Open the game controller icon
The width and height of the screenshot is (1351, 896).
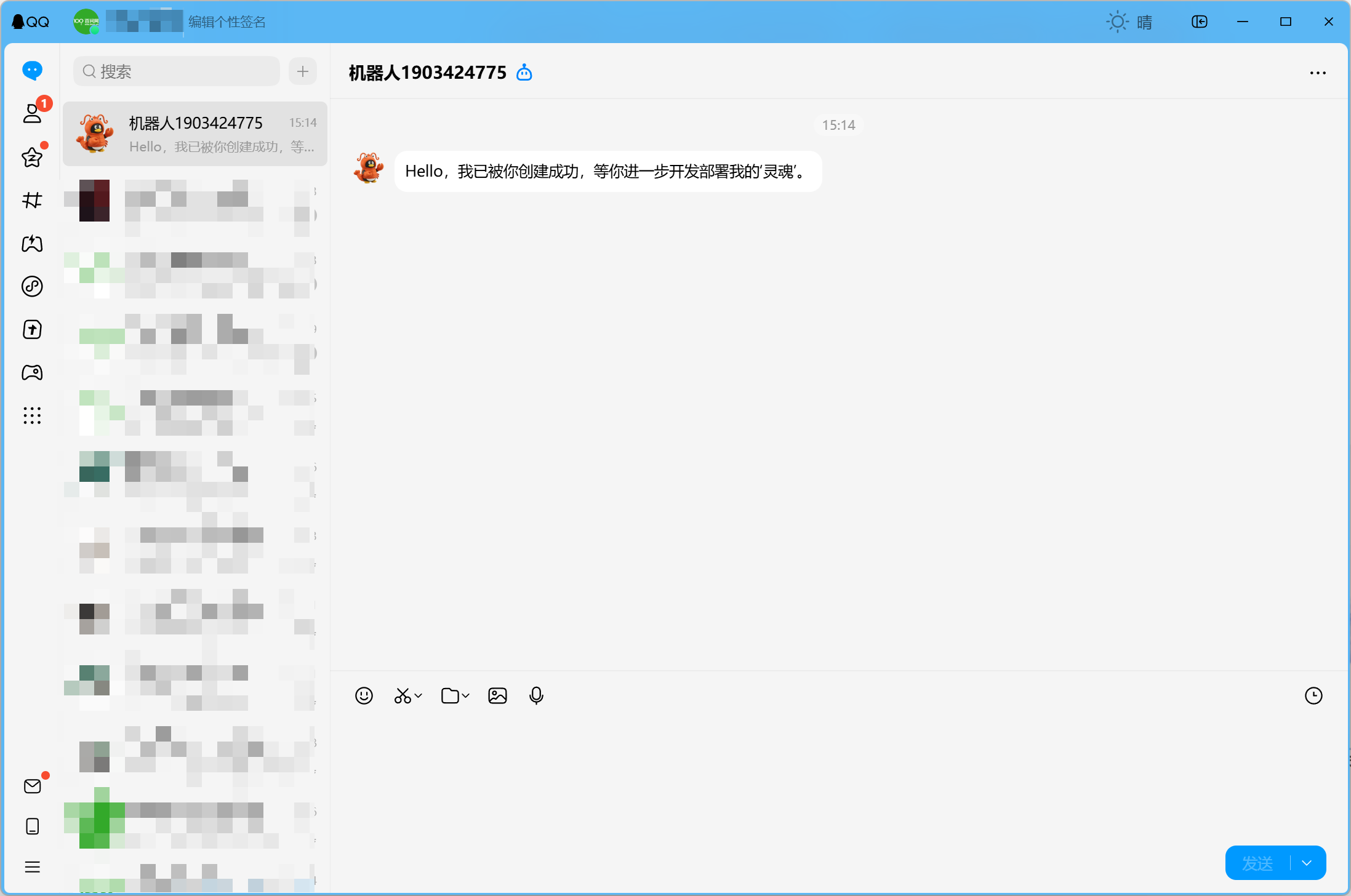32,372
